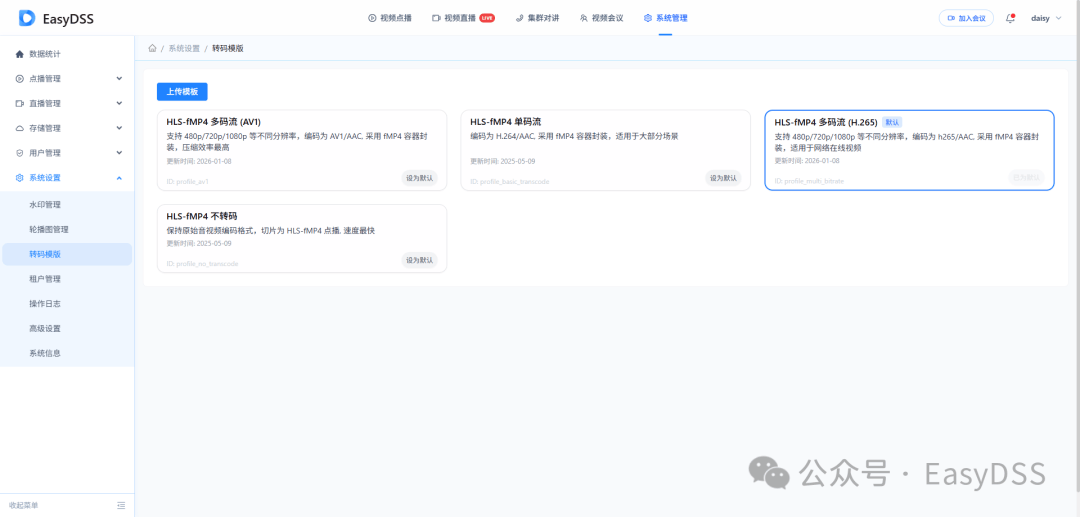Open the 视频会议 top navigation tab

point(601,18)
